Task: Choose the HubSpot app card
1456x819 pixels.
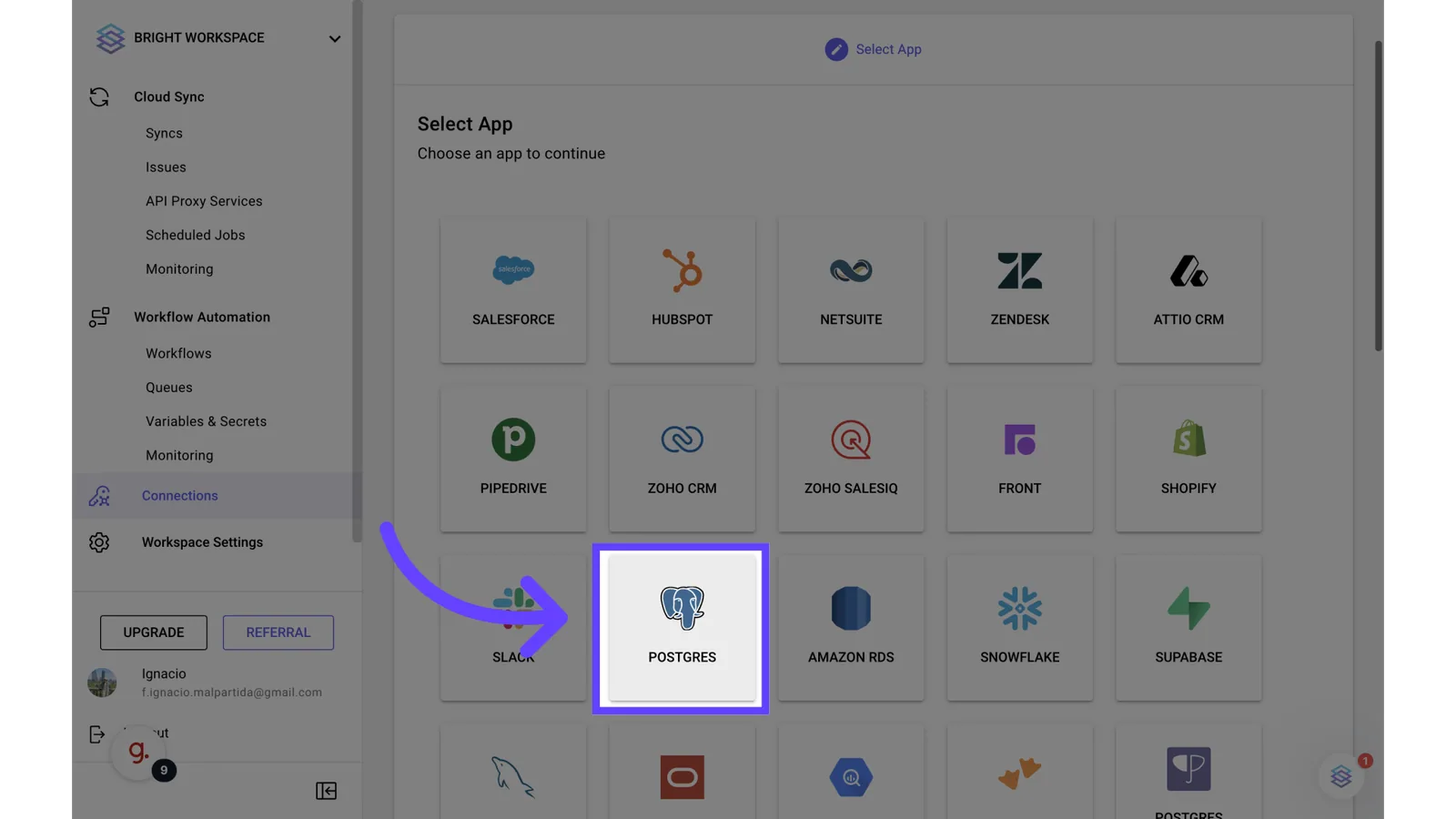Action: pyautogui.click(x=682, y=289)
